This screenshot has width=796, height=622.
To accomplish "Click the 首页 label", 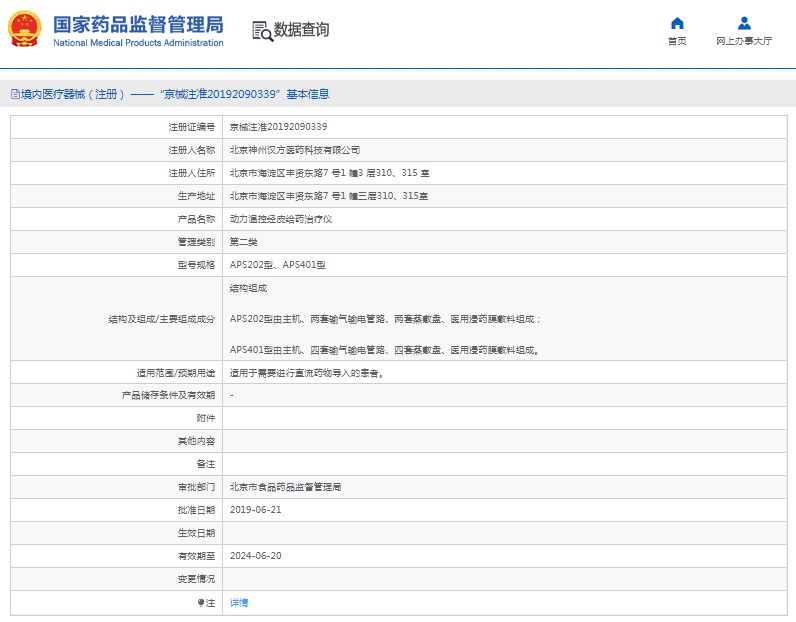I will click(x=677, y=41).
